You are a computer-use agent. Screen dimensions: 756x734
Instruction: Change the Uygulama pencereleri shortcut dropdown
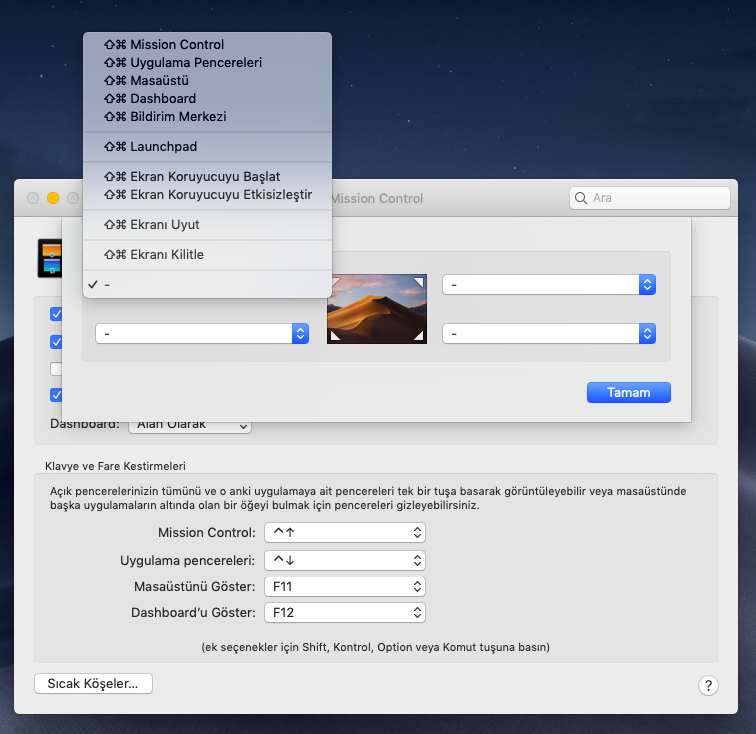(x=345, y=560)
